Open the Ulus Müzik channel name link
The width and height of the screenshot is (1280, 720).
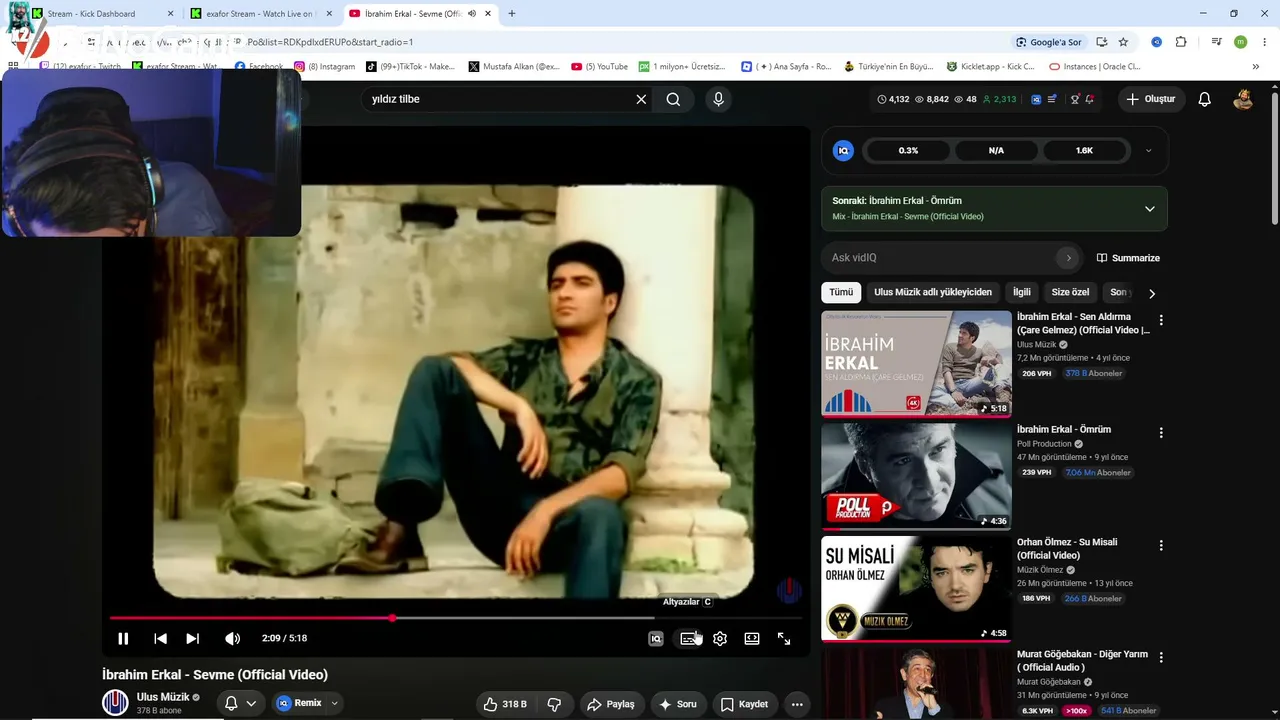click(x=163, y=697)
